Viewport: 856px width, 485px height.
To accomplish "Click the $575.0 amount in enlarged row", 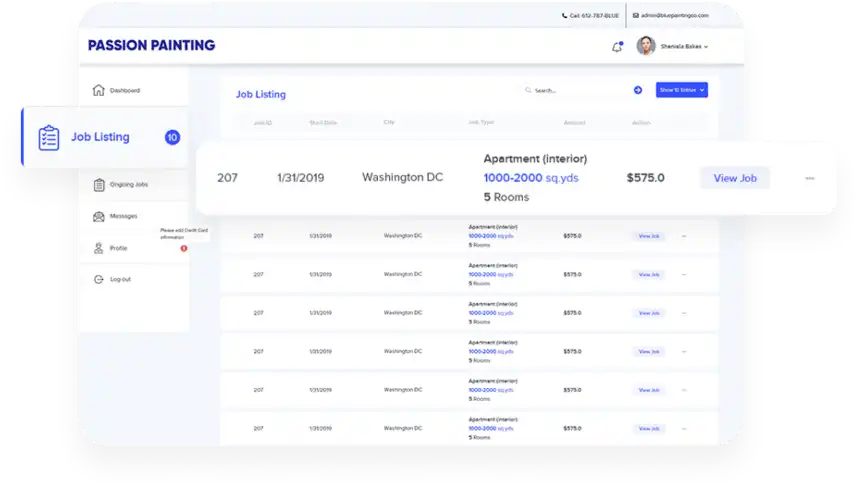I will [x=645, y=178].
